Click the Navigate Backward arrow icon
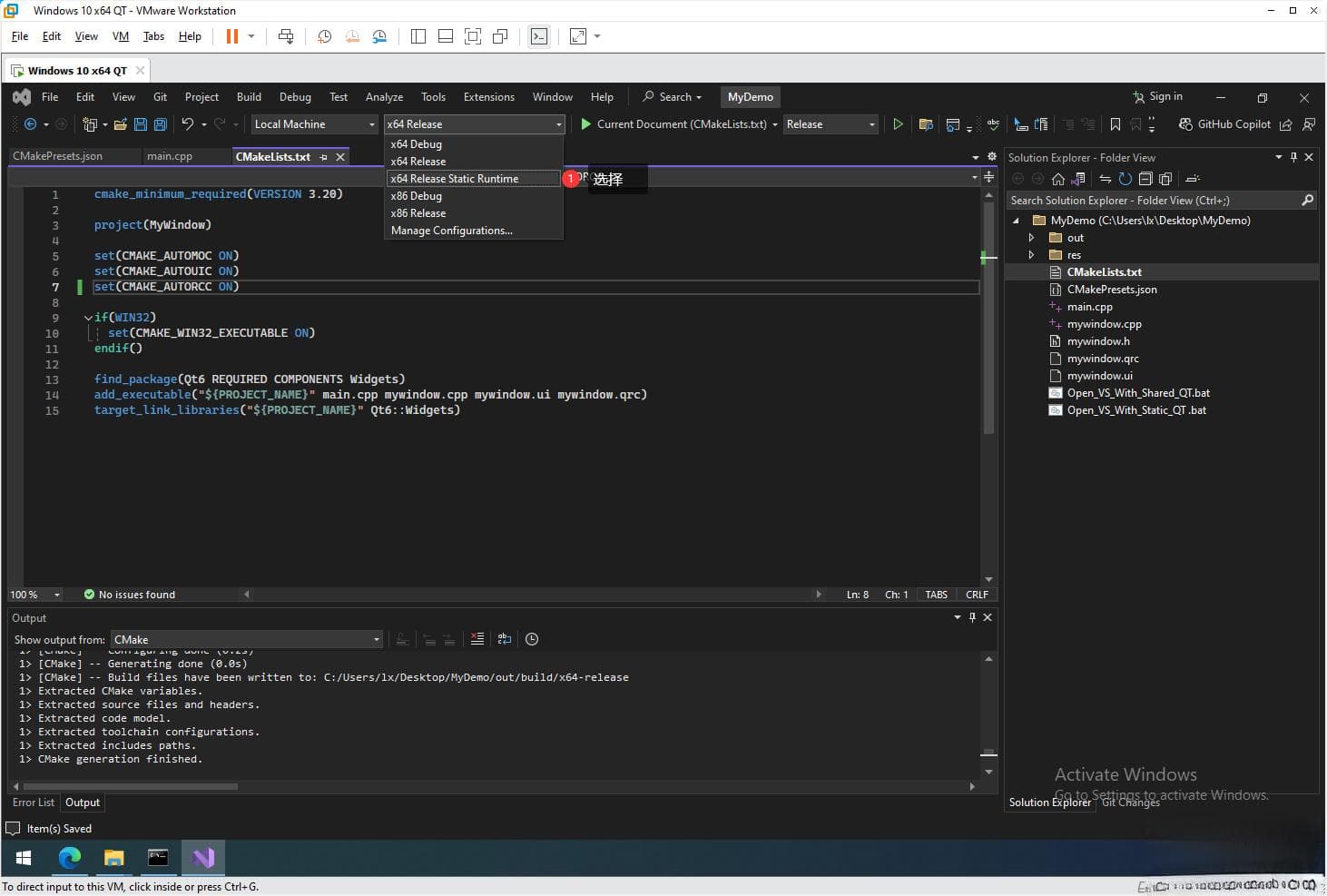 pos(30,124)
